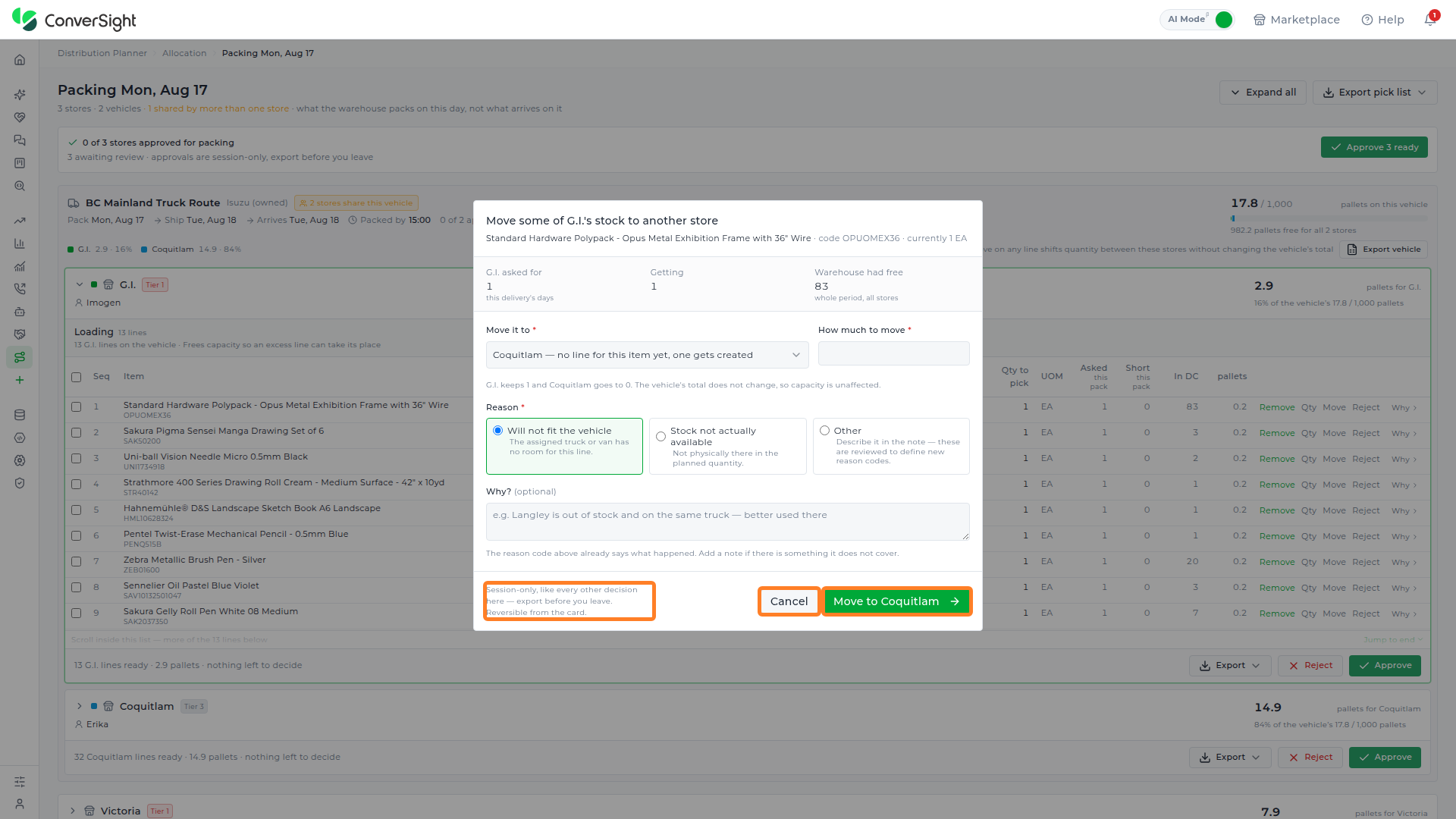The width and height of the screenshot is (1456, 819).
Task: Open Help in the top bar
Action: coord(1382,20)
